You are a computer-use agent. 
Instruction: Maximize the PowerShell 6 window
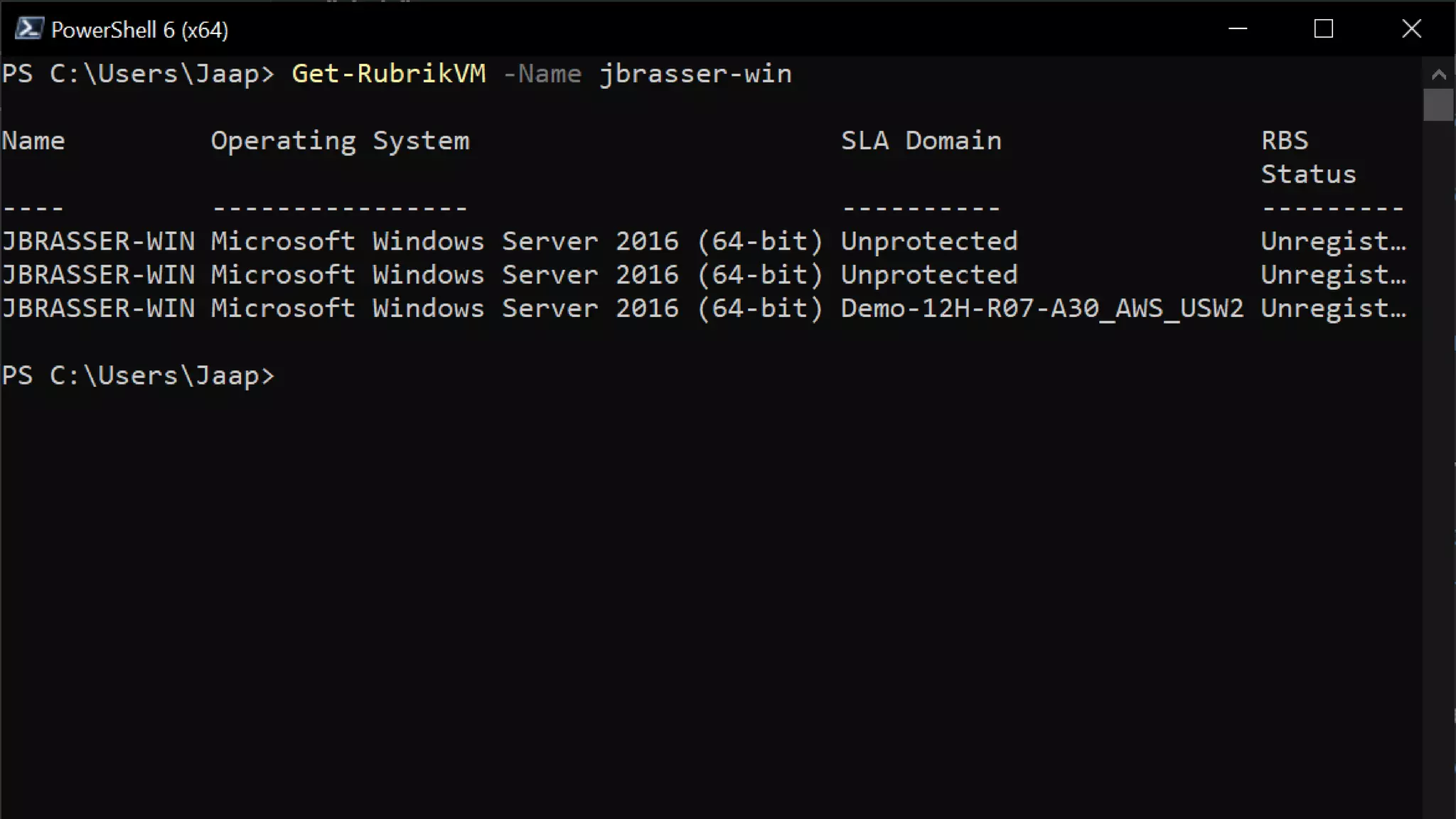pos(1323,29)
